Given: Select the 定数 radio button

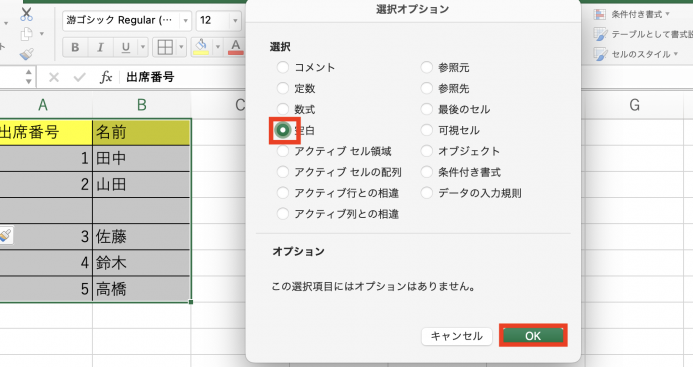Looking at the screenshot, I should click(283, 88).
